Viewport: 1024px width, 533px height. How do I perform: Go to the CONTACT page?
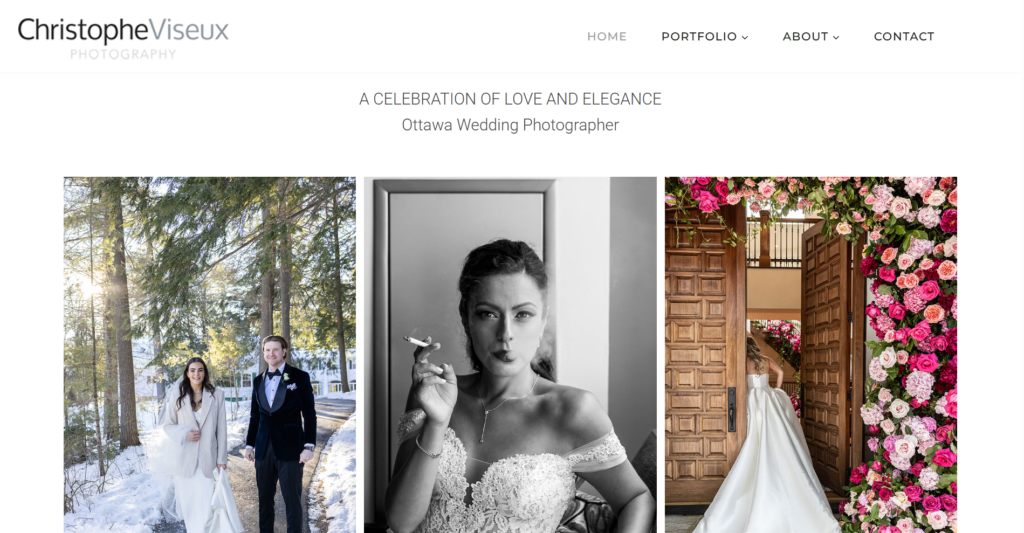pyautogui.click(x=904, y=37)
